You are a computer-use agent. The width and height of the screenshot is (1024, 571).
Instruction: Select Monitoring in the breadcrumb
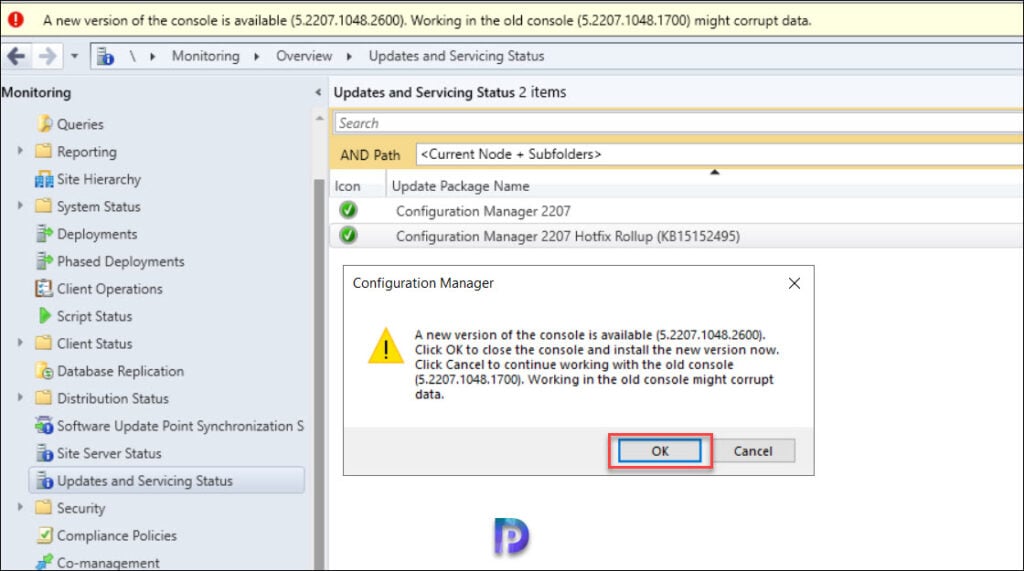coord(206,56)
